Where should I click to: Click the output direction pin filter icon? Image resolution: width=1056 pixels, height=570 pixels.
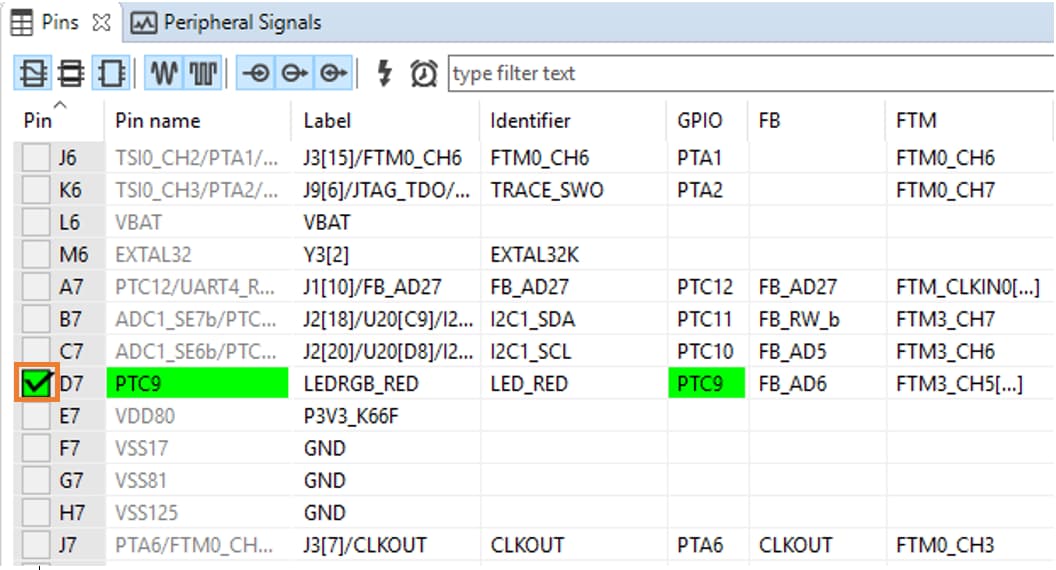point(296,73)
